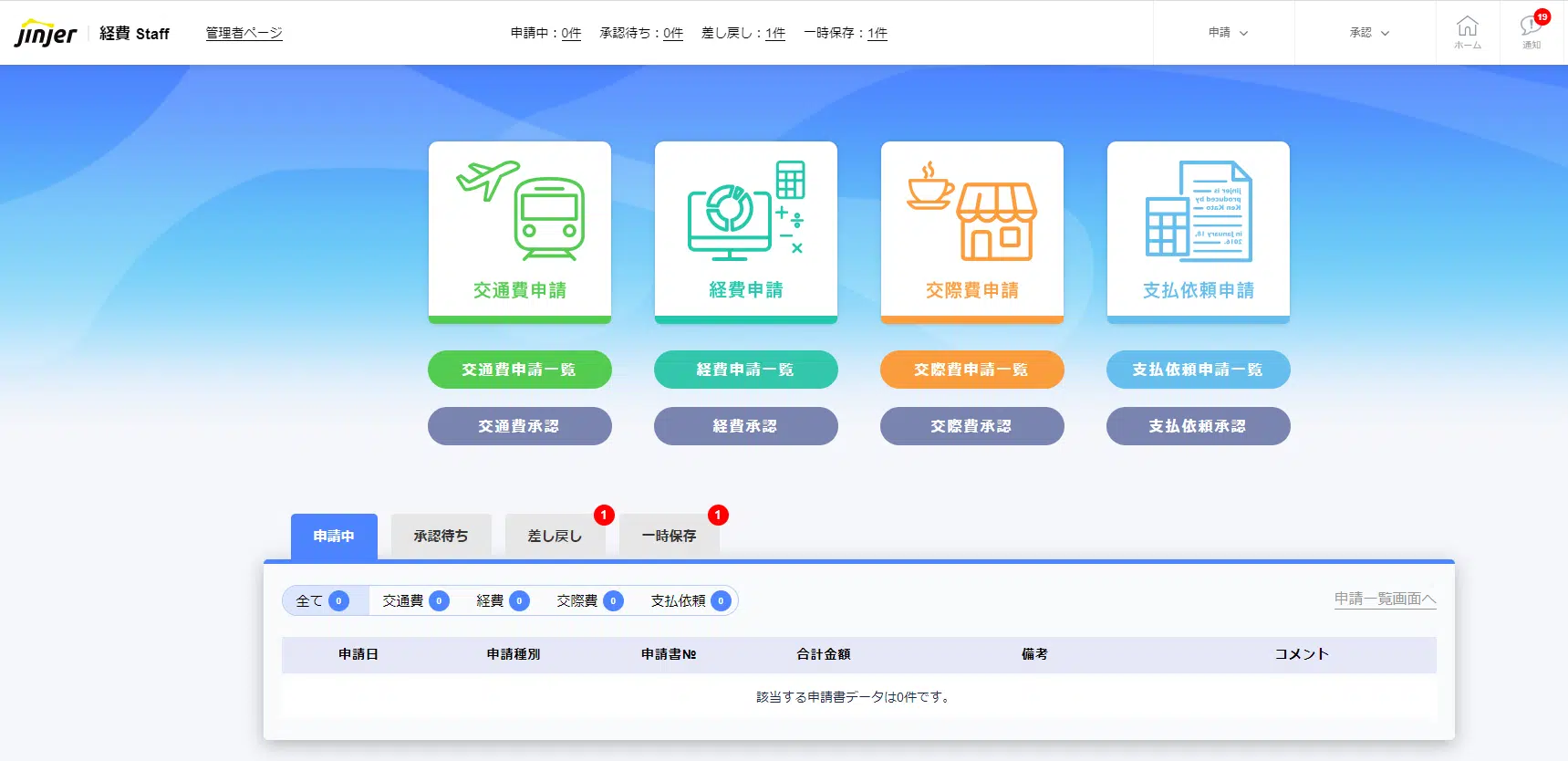Image resolution: width=1568 pixels, height=761 pixels.
Task: Filter list by 支払依頼
Action: 690,600
